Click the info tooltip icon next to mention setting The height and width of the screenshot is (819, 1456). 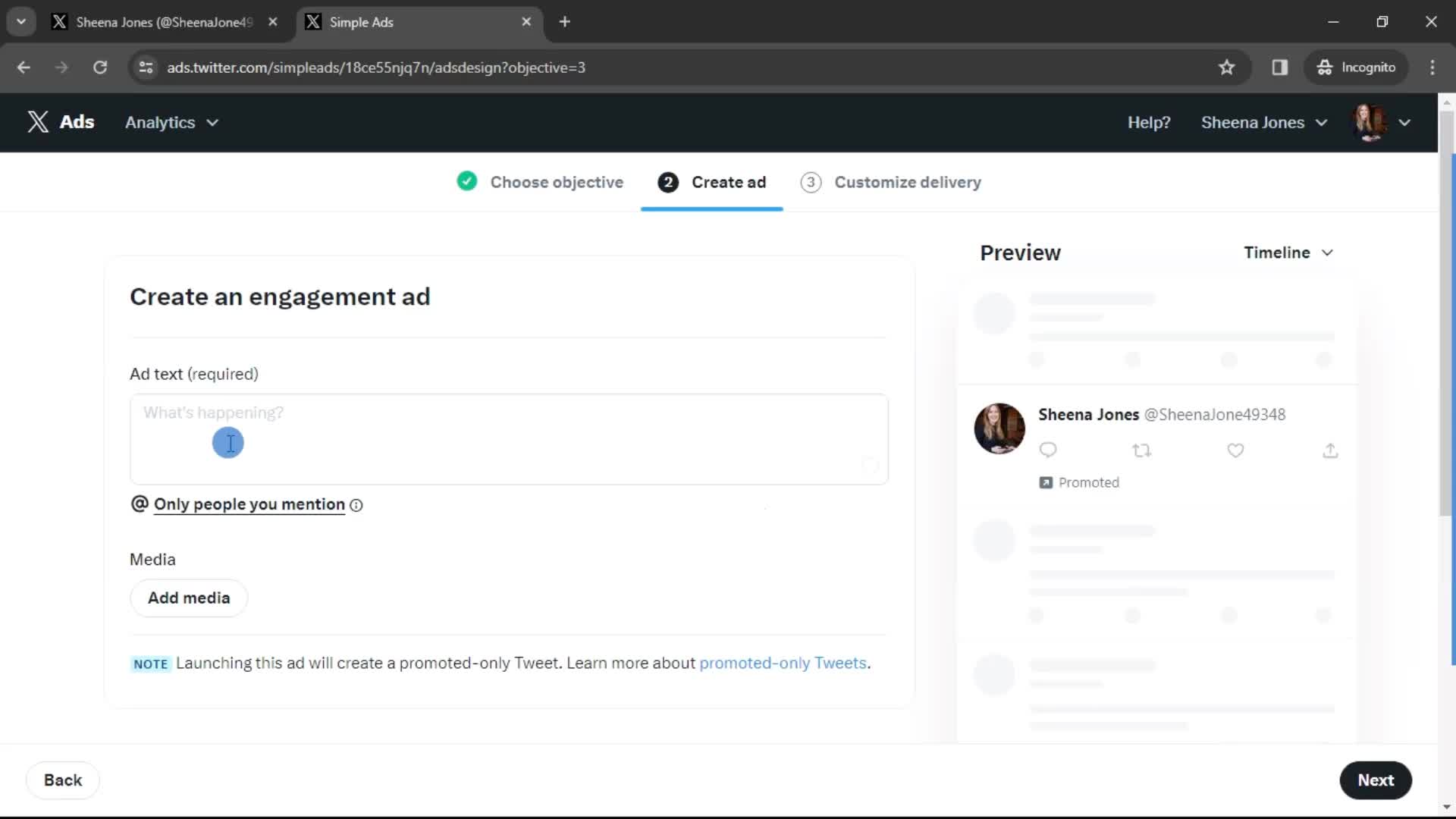[357, 505]
